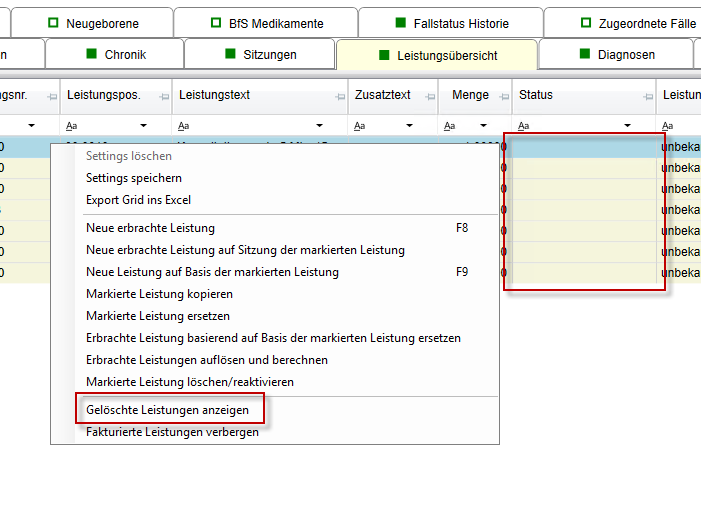This screenshot has width=701, height=526.
Task: Open filter dropdown under Status column
Action: pyautogui.click(x=627, y=126)
